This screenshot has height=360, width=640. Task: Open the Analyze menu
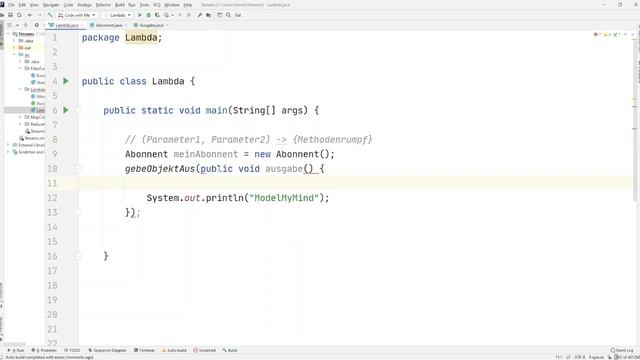coord(84,5)
